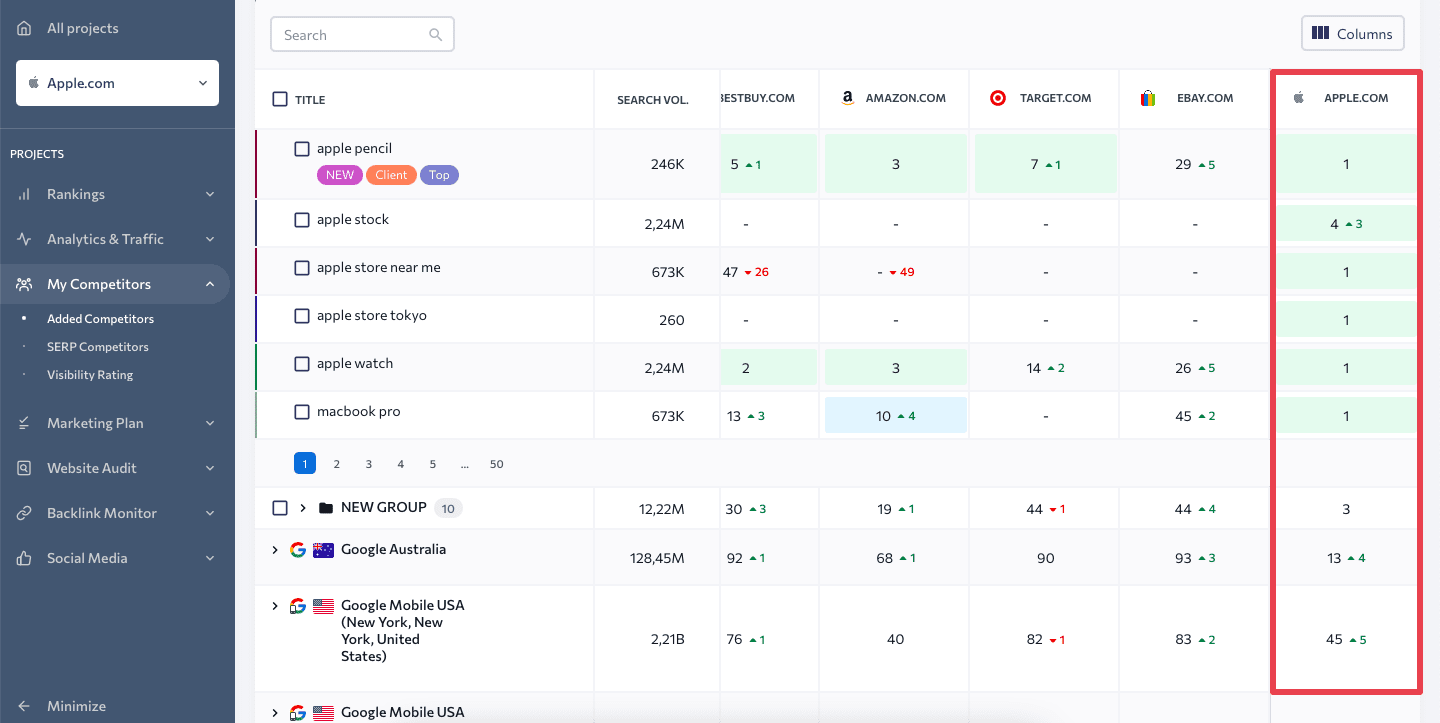Click the Google icon beside Google Australia

297,549
